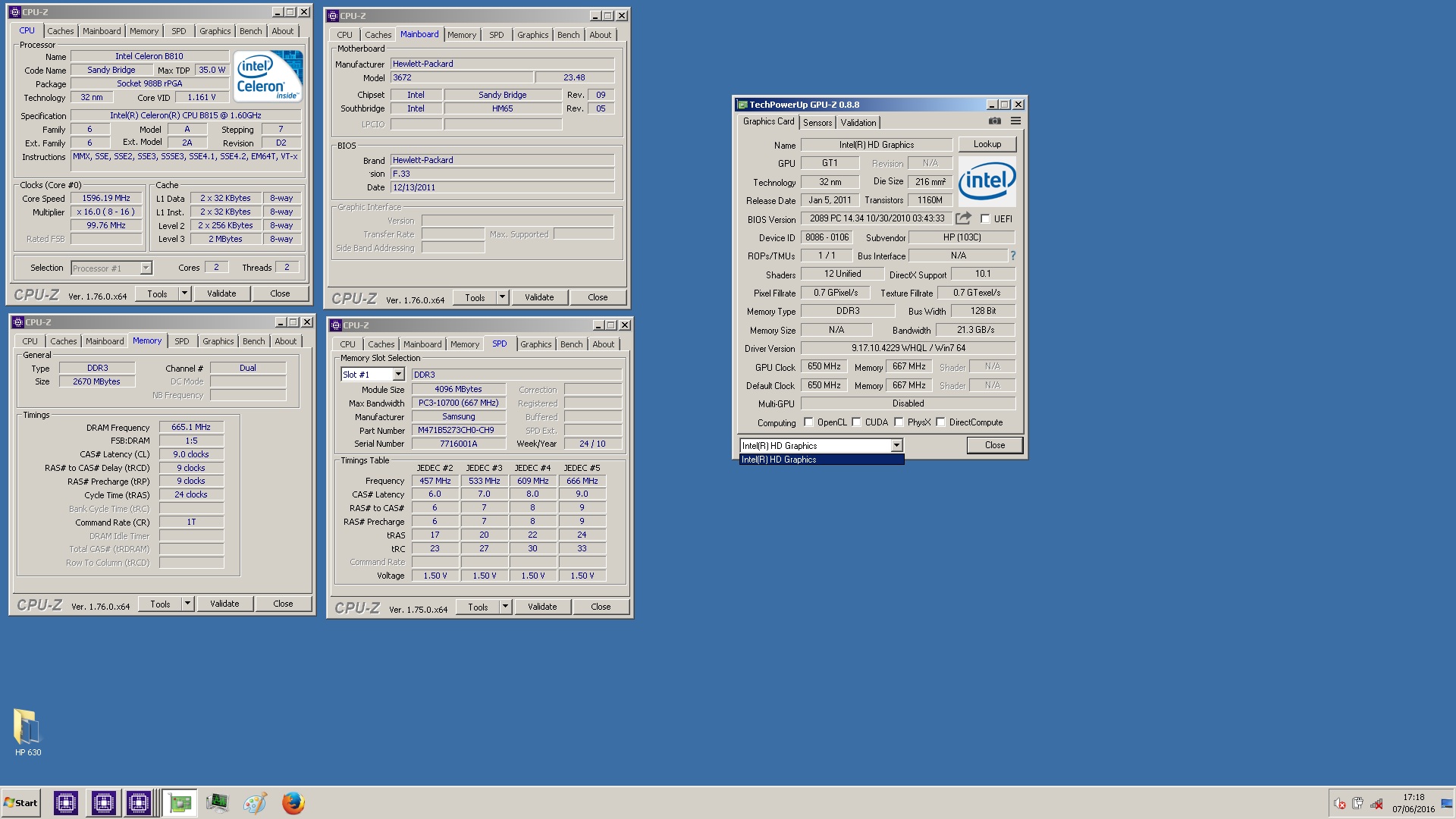Switch to Validation tab in GPU-Z

coord(858,123)
